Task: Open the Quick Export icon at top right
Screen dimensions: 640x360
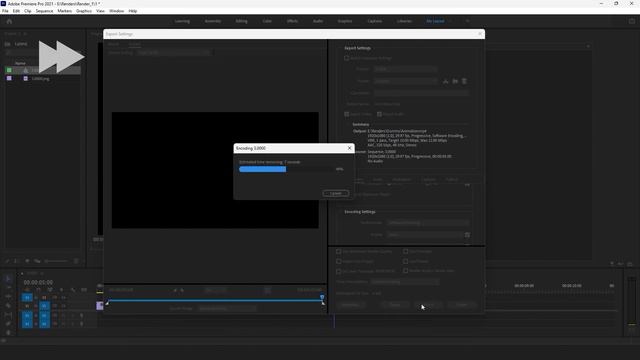Action: [631, 21]
